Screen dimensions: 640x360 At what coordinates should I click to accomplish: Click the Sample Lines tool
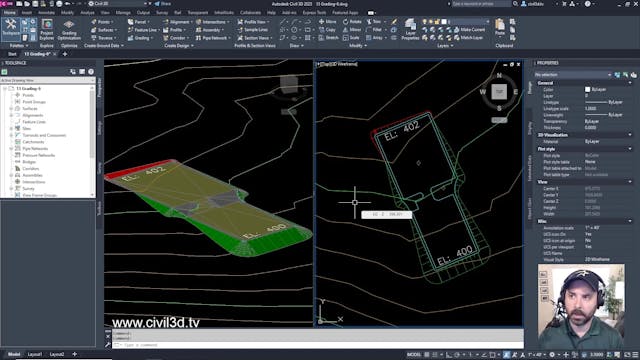point(253,30)
